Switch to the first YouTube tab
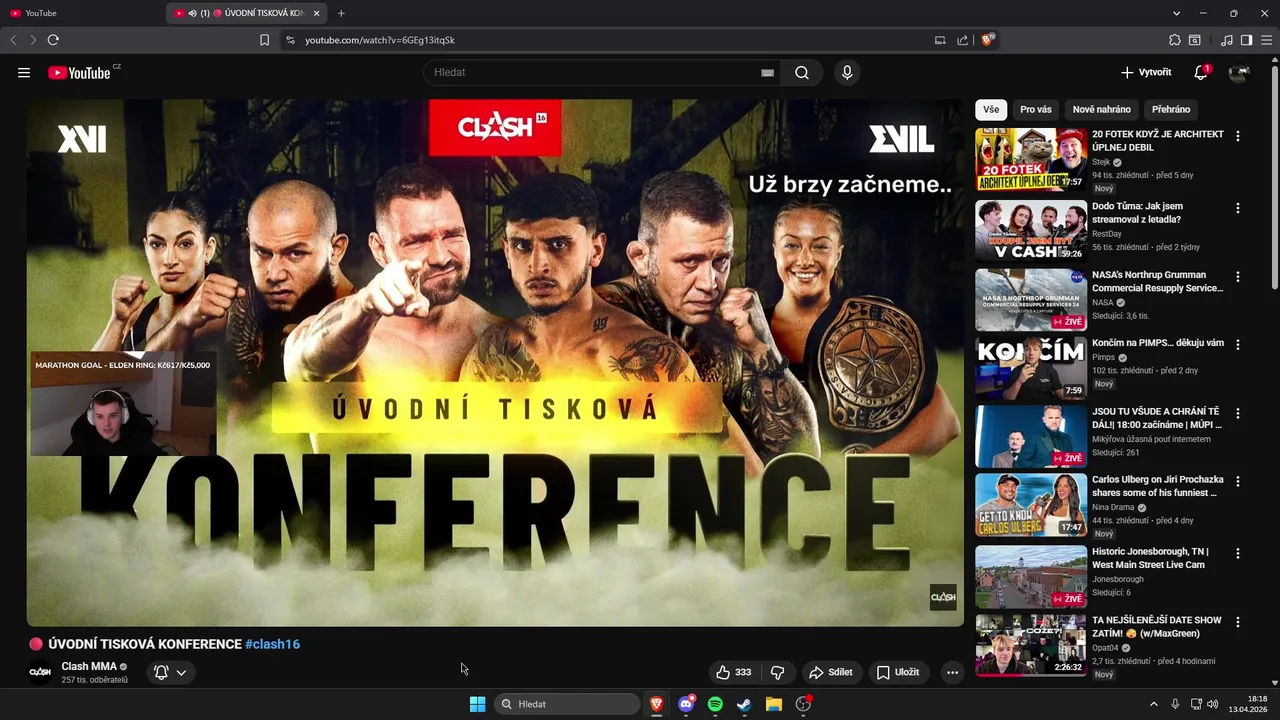The height and width of the screenshot is (720, 1280). click(83, 13)
